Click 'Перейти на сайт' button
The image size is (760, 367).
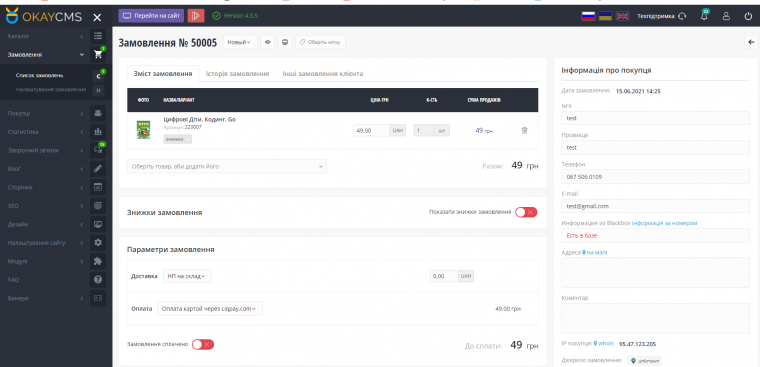pyautogui.click(x=151, y=16)
